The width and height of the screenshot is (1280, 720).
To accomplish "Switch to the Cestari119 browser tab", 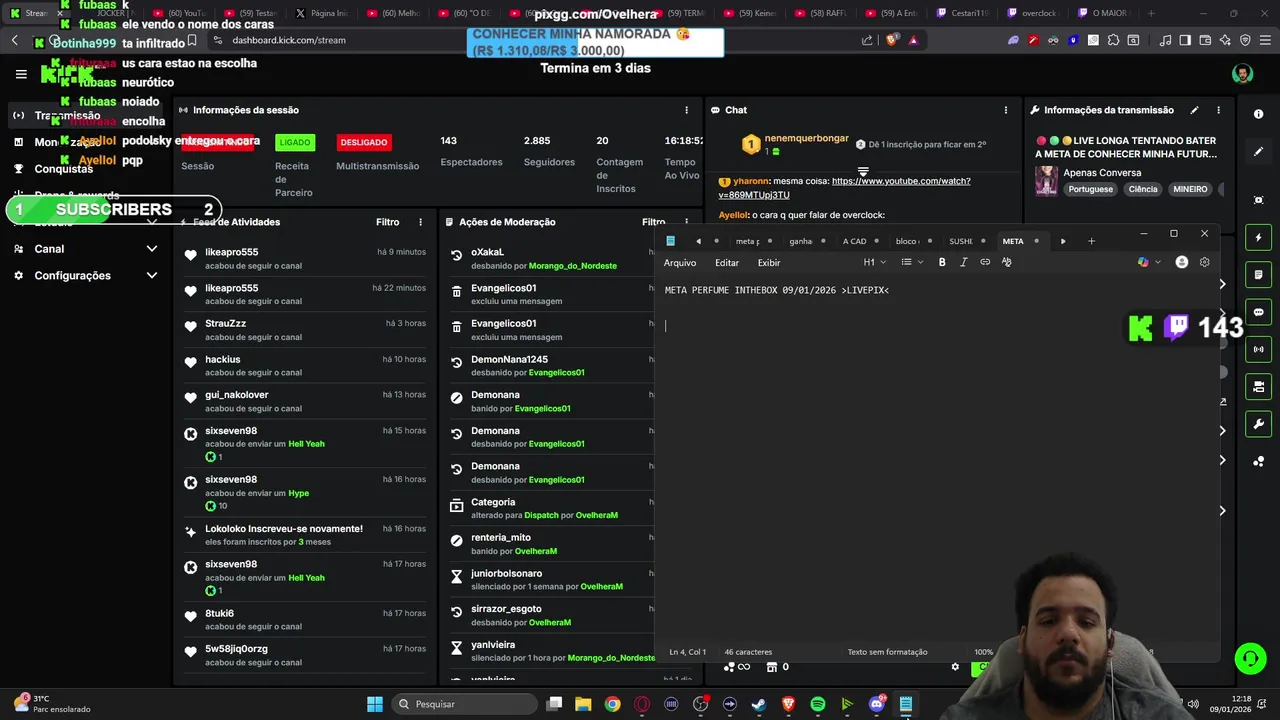I will coord(962,13).
